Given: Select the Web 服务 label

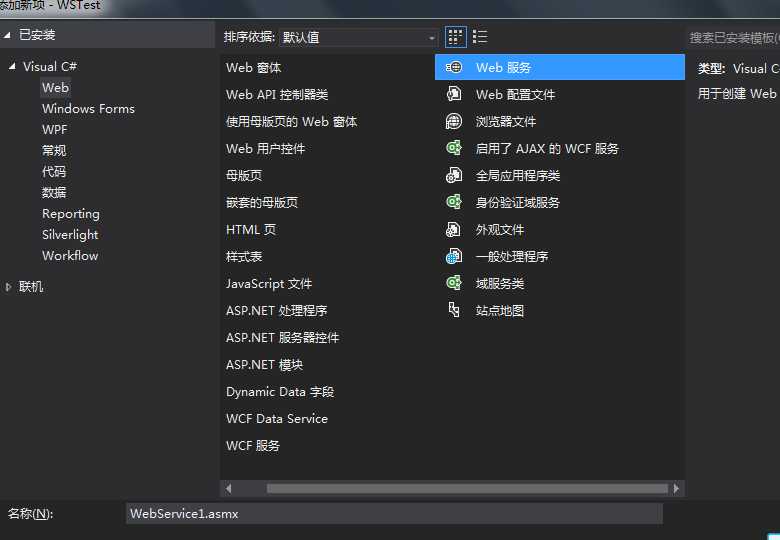Looking at the screenshot, I should pos(503,68).
